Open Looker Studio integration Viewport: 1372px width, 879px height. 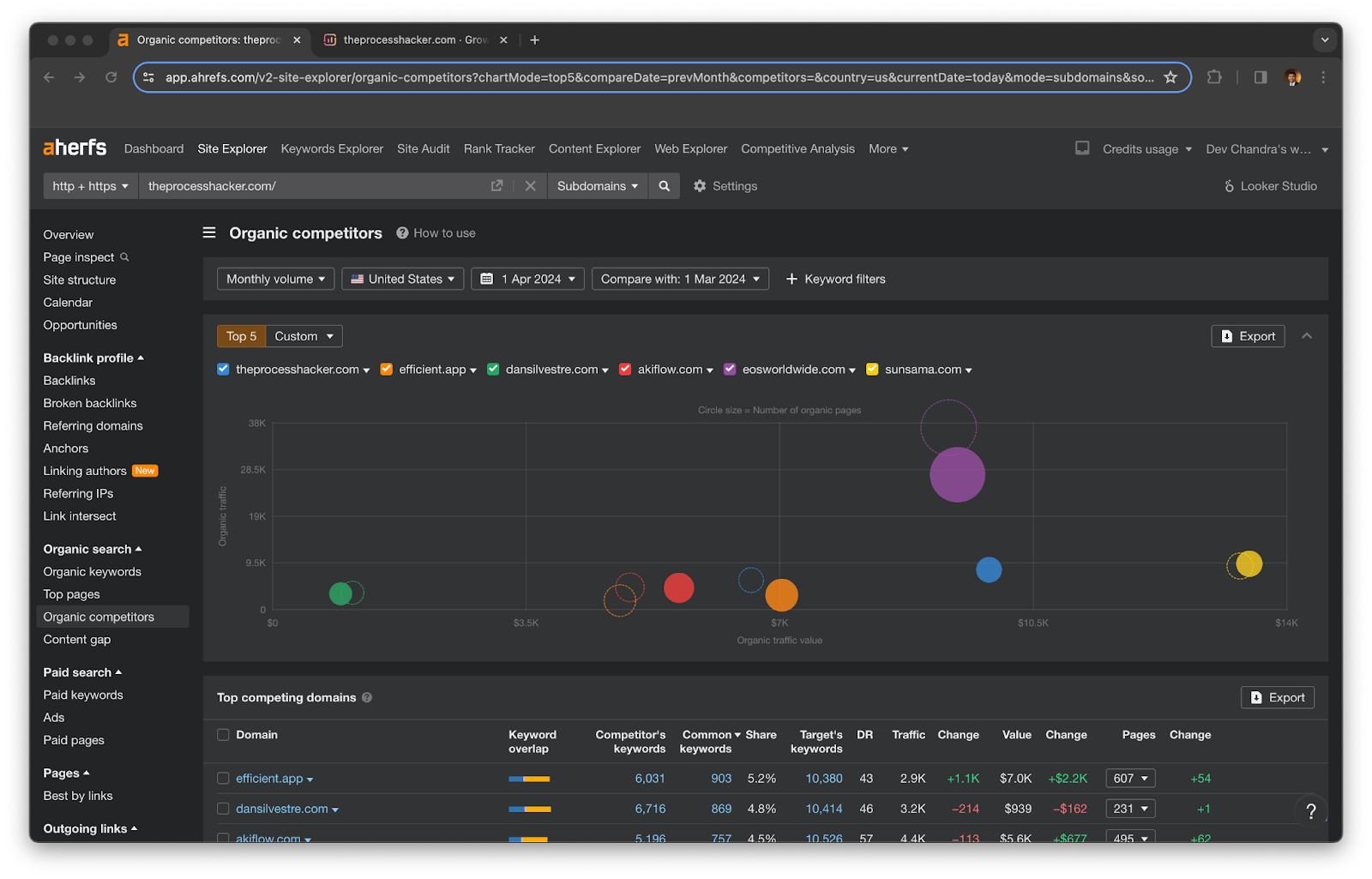coord(1270,186)
